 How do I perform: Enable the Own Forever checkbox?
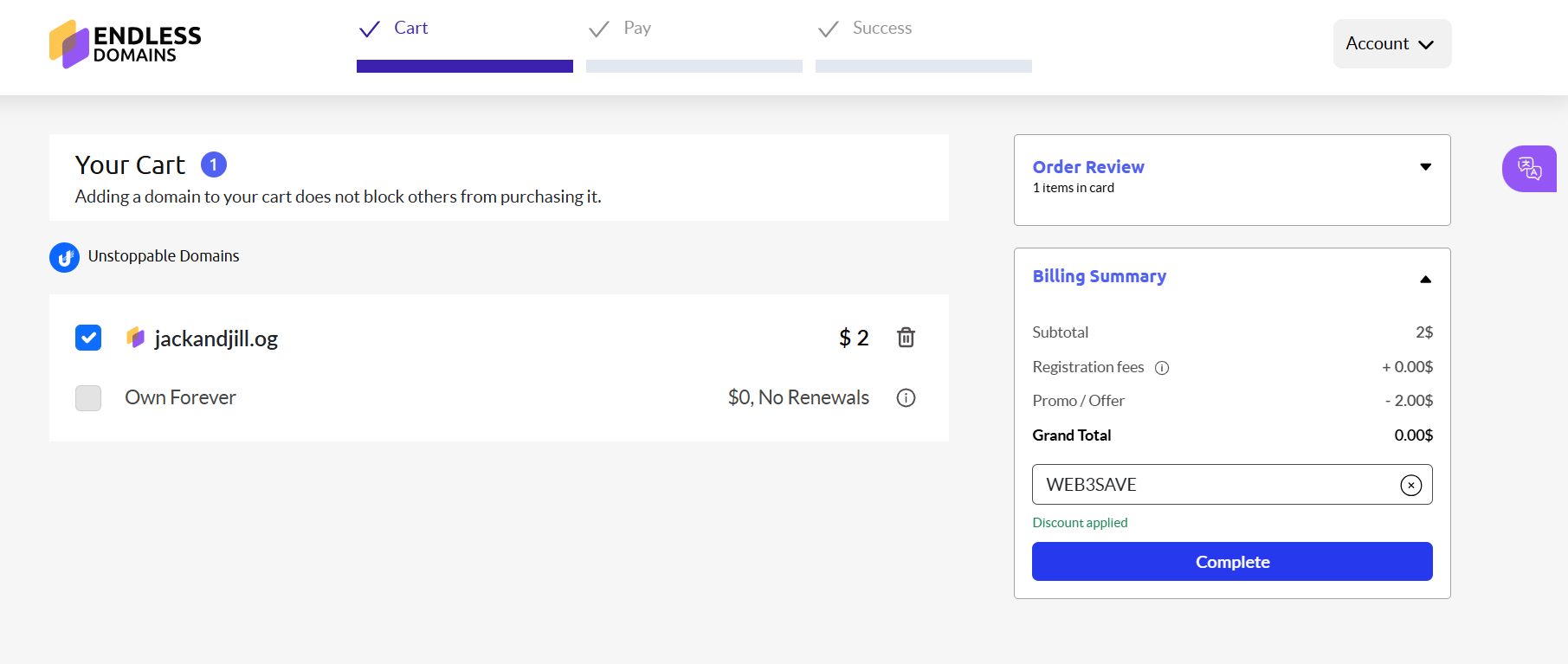tap(88, 398)
